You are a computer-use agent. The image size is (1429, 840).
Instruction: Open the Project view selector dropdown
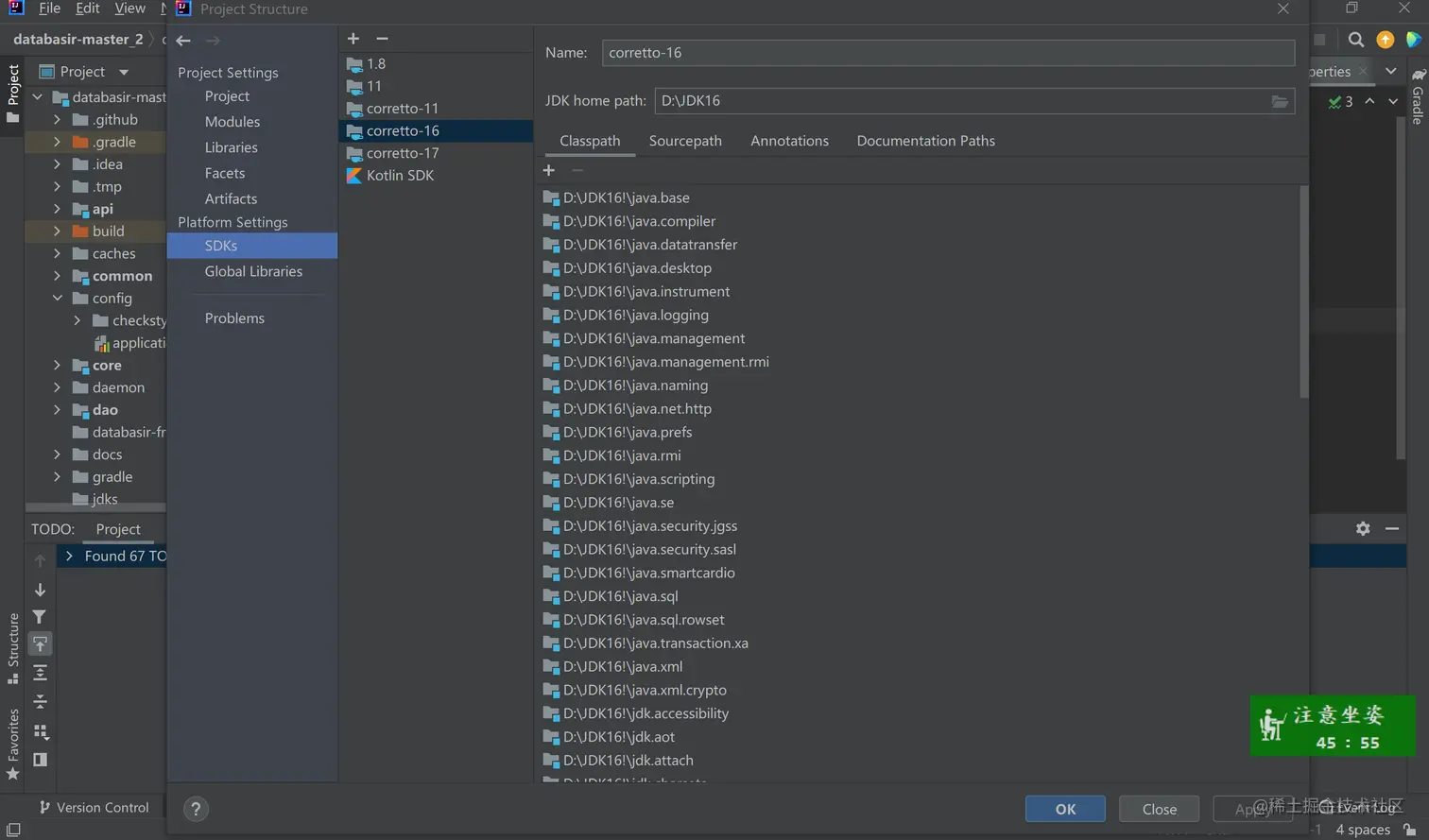[x=124, y=72]
